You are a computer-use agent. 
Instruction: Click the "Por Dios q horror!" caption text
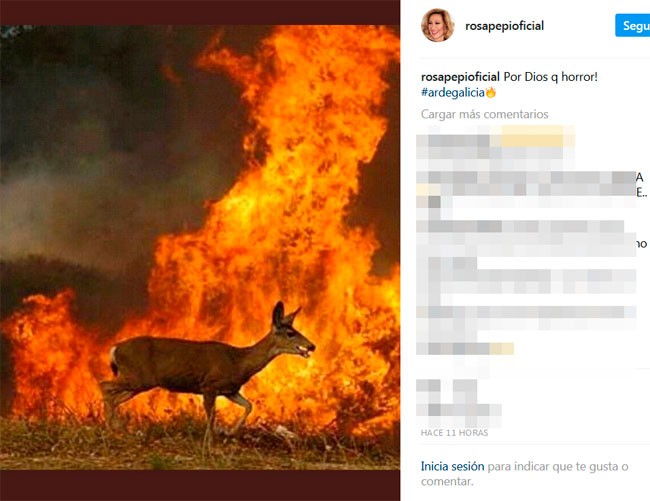[x=551, y=77]
